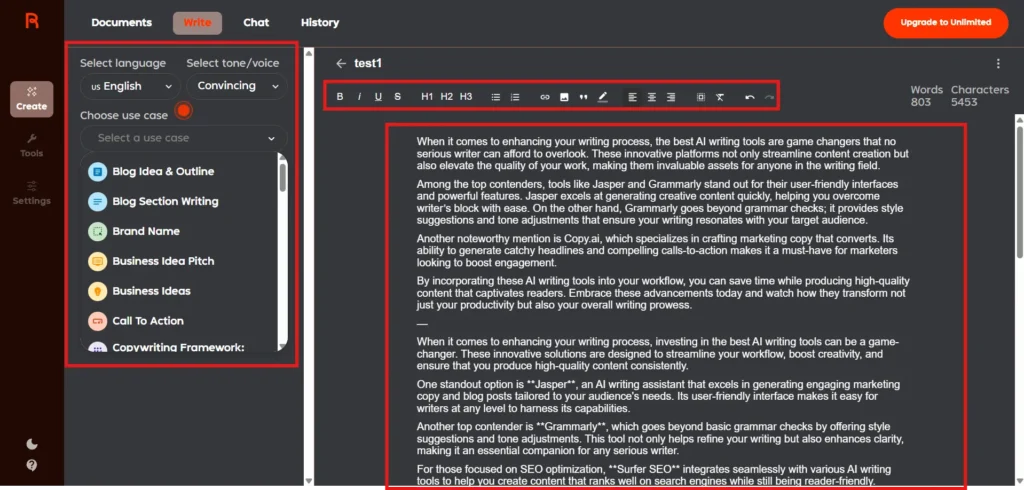Click the Rytr logo icon
This screenshot has width=1024, height=490.
pyautogui.click(x=32, y=21)
